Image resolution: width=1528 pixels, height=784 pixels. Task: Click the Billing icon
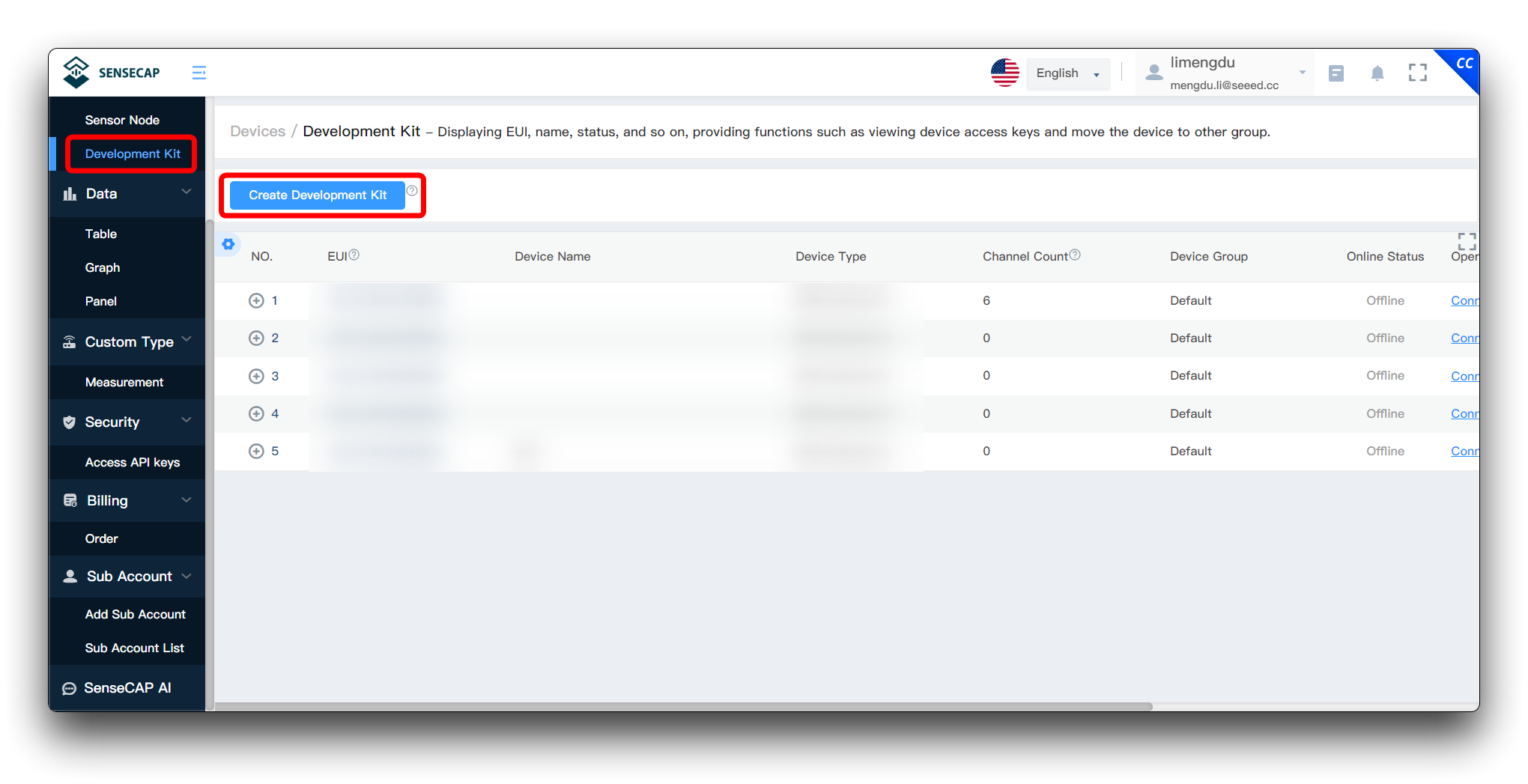(x=70, y=500)
